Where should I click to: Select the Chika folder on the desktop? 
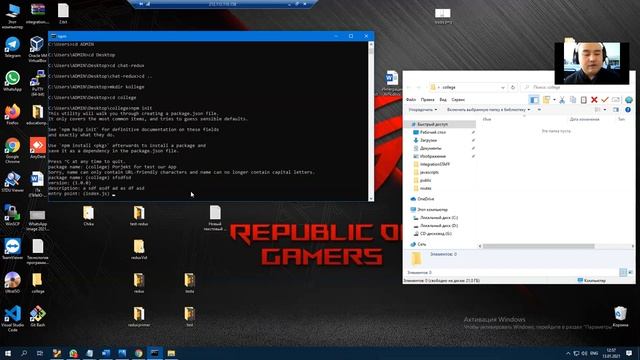89,215
